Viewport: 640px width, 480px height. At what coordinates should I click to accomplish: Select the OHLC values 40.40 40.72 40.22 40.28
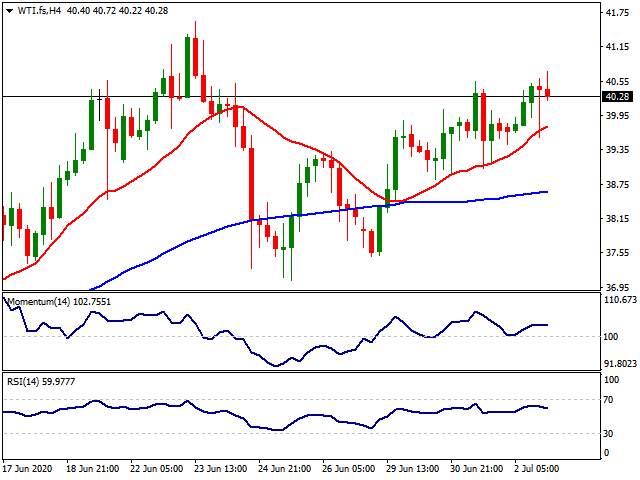[x=117, y=11]
